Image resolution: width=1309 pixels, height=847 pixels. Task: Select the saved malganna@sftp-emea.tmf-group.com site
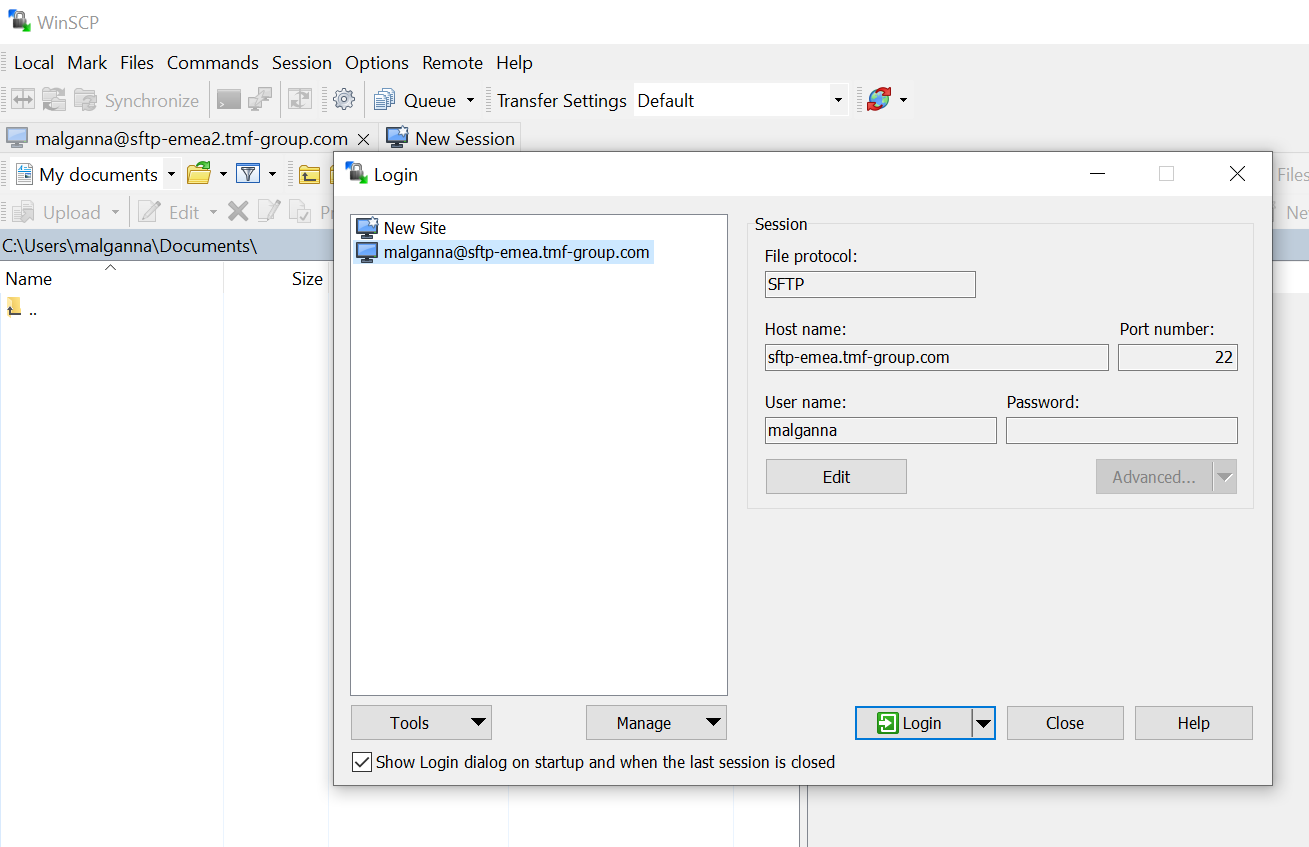[x=516, y=253]
